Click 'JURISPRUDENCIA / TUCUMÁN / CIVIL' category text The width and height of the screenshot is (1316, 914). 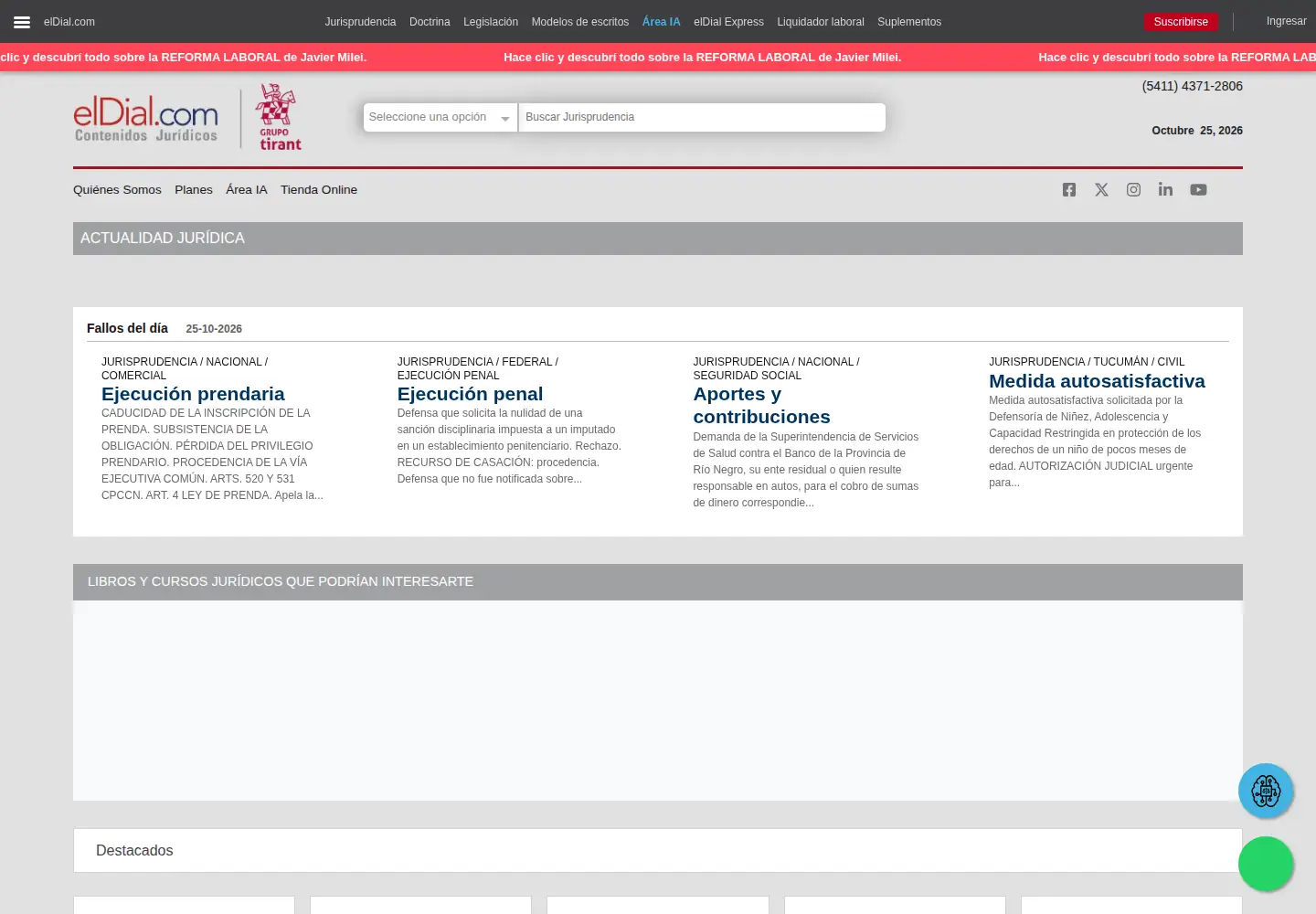(x=1087, y=362)
